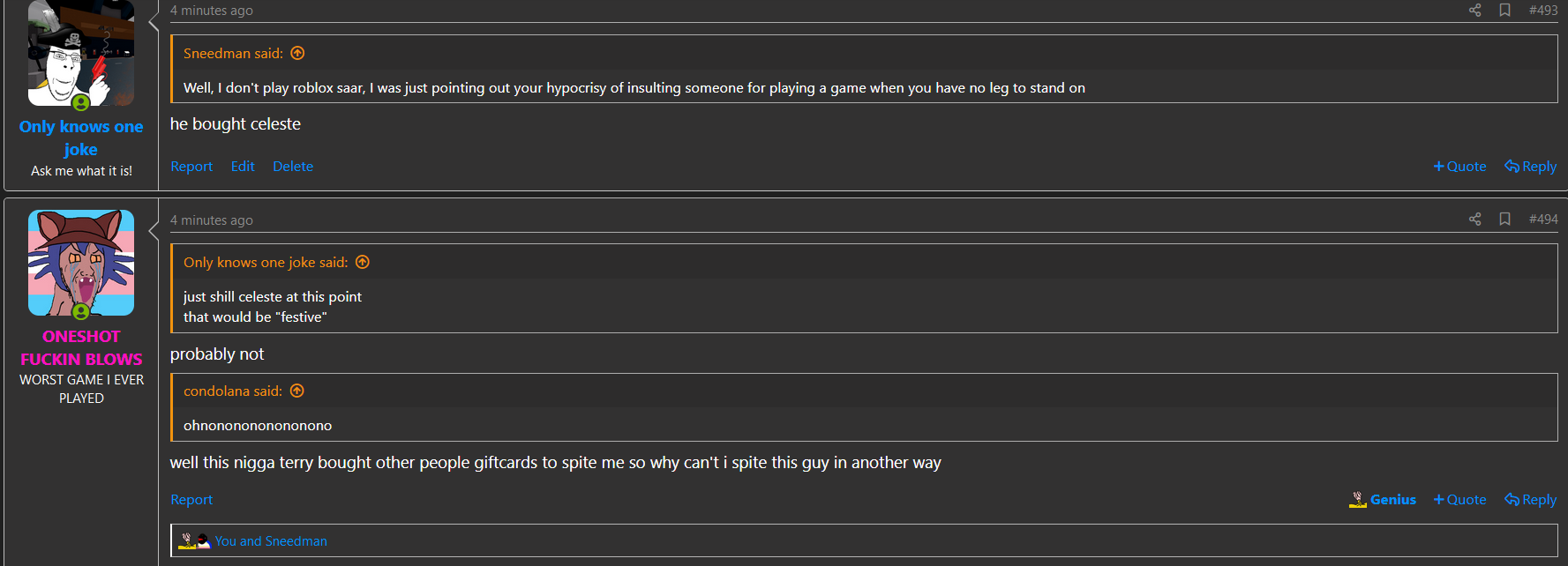Delete post #493
Image resolution: width=1568 pixels, height=566 pixels.
[293, 166]
